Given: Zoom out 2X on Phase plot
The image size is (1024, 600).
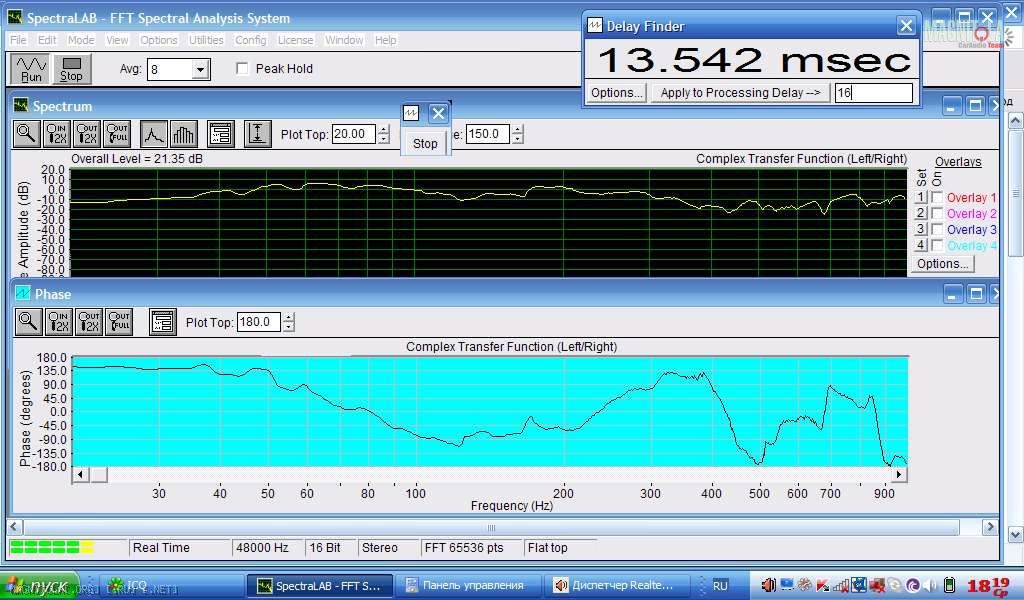Looking at the screenshot, I should [x=88, y=321].
